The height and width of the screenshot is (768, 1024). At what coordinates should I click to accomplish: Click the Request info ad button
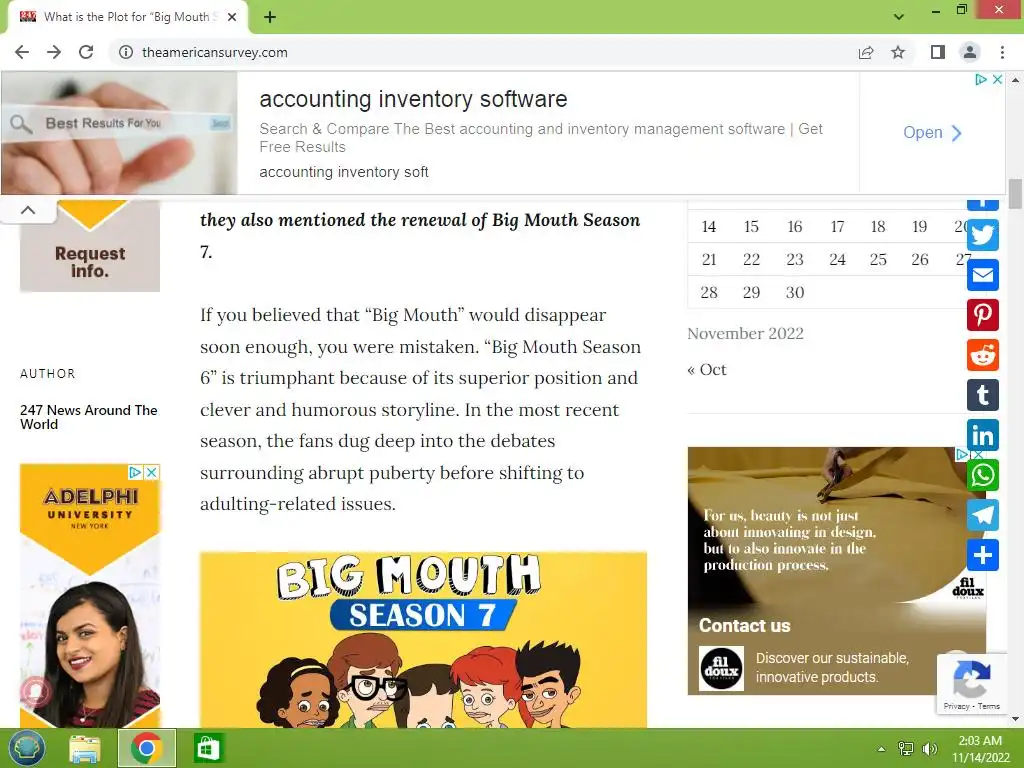[x=90, y=262]
